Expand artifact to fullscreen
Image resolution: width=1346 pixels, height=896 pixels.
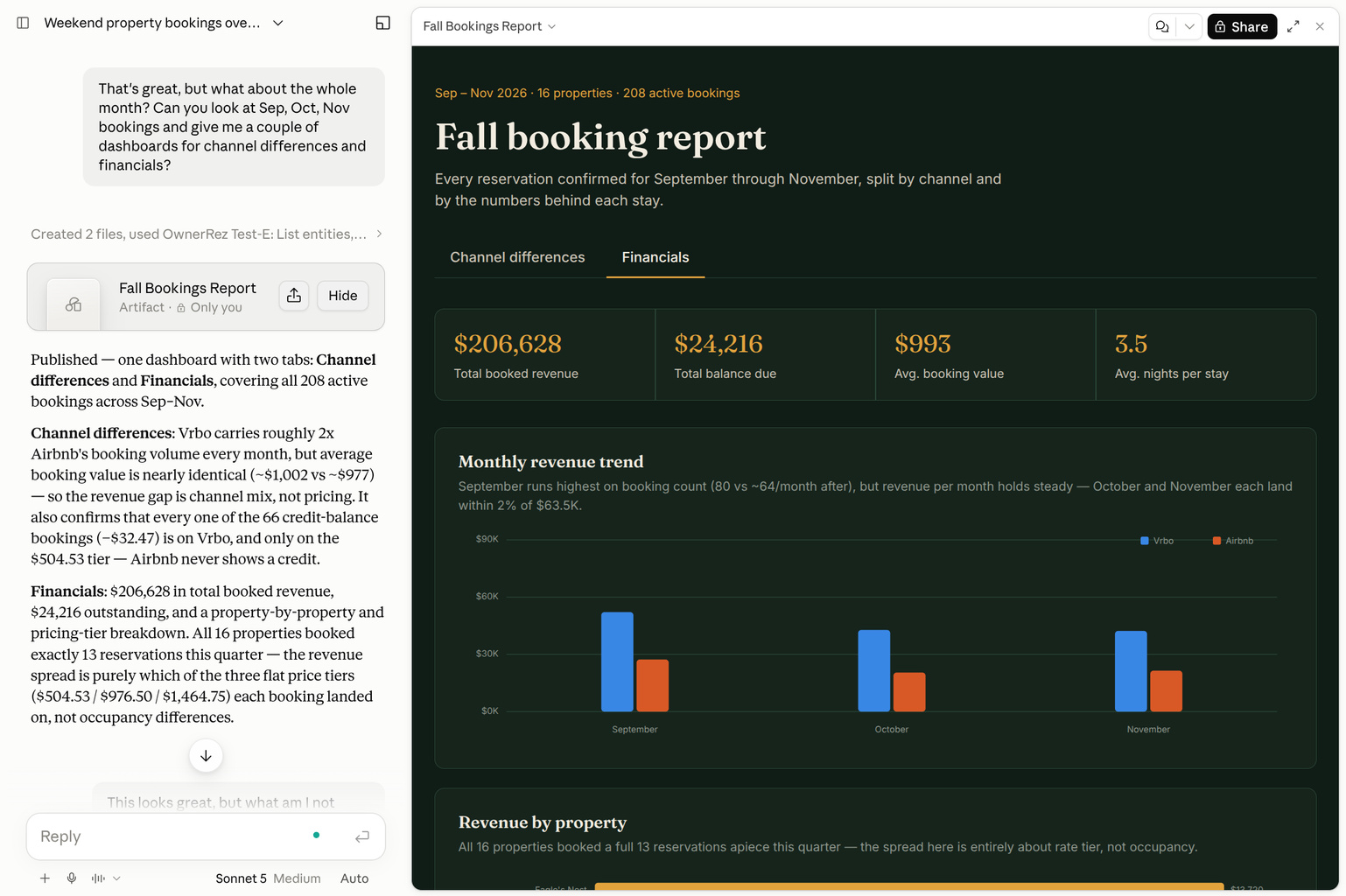[x=1293, y=26]
